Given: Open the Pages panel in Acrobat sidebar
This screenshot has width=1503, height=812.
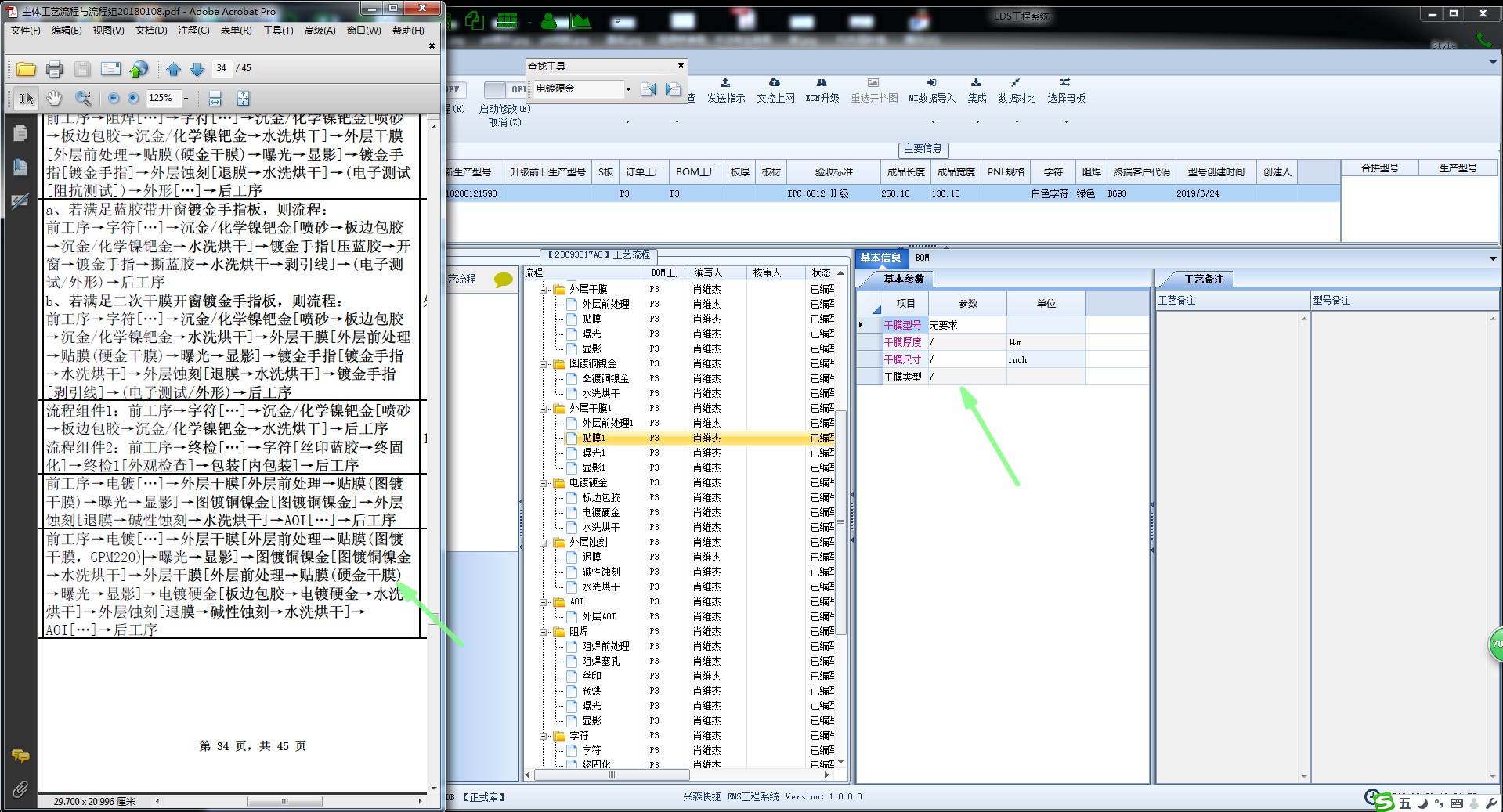Looking at the screenshot, I should (20, 133).
